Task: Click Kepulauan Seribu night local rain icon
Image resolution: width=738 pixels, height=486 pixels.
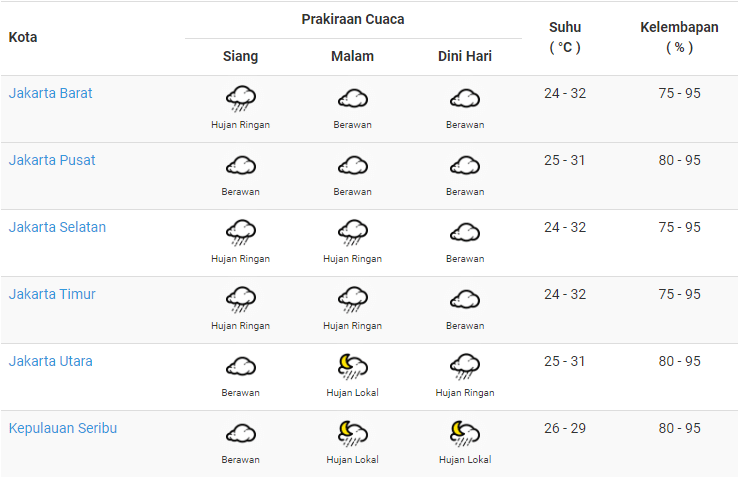Action: [x=352, y=433]
